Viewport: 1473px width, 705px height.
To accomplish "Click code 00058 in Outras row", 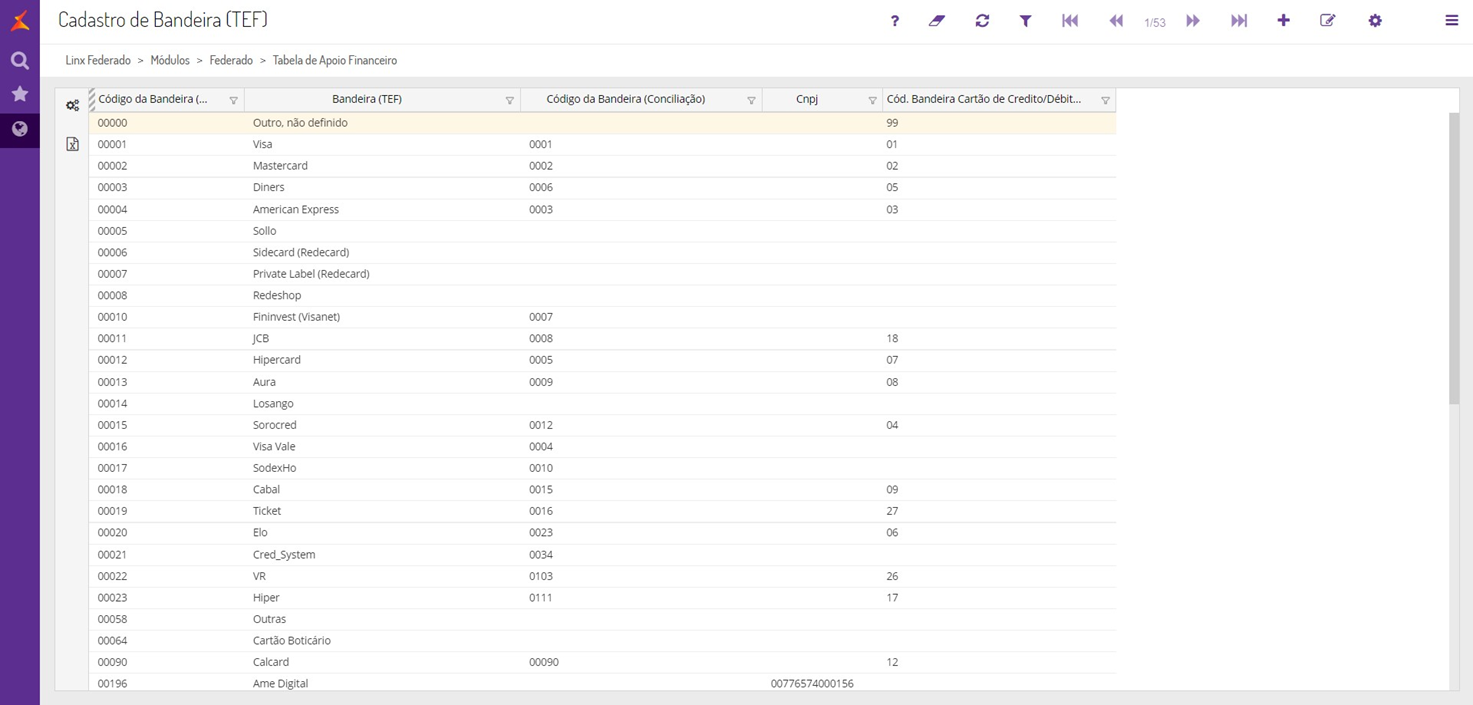I will pyautogui.click(x=112, y=619).
